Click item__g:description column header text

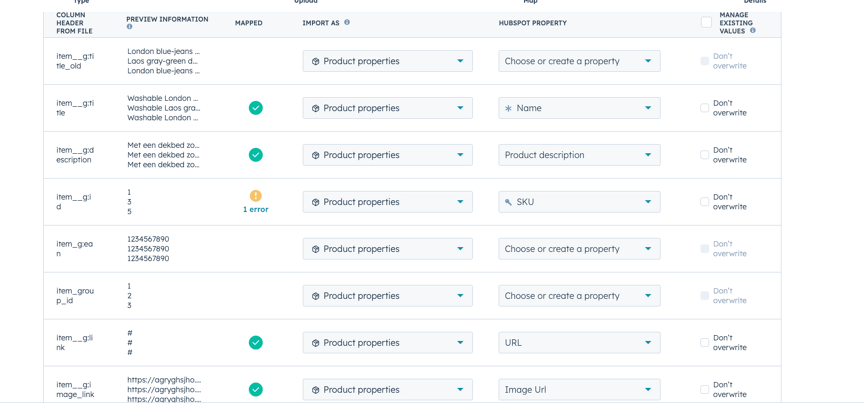point(75,155)
